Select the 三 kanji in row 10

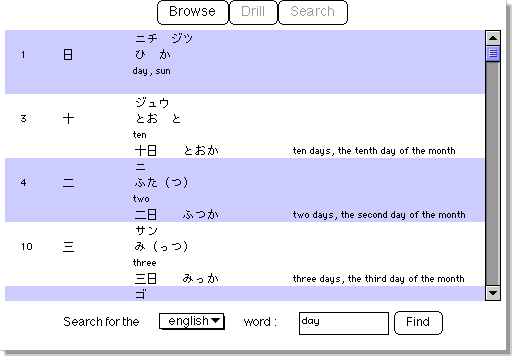68,247
